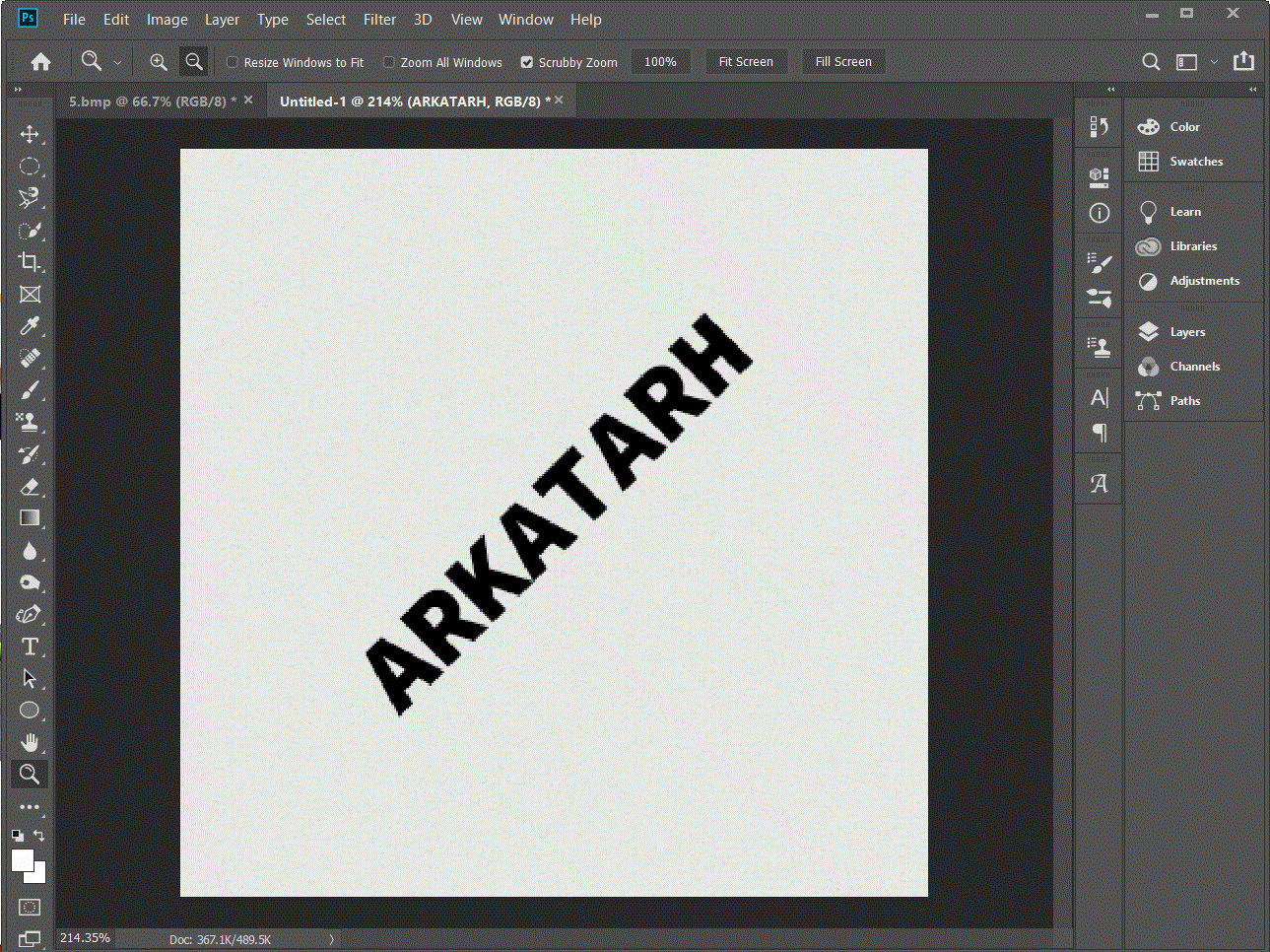Open the Zoom tool preset dropdown

click(x=117, y=63)
